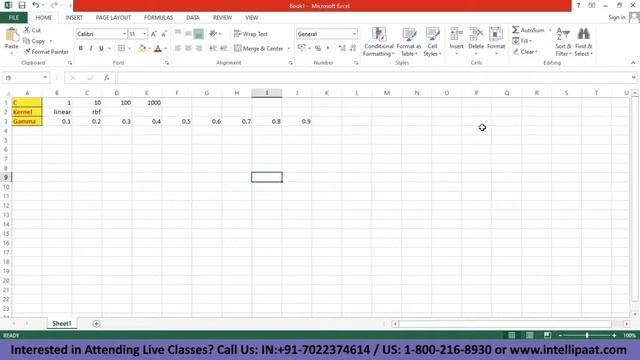640x360 pixels.
Task: Click the Save icon in quick access toolbar
Action: pyautogui.click(x=22, y=5)
